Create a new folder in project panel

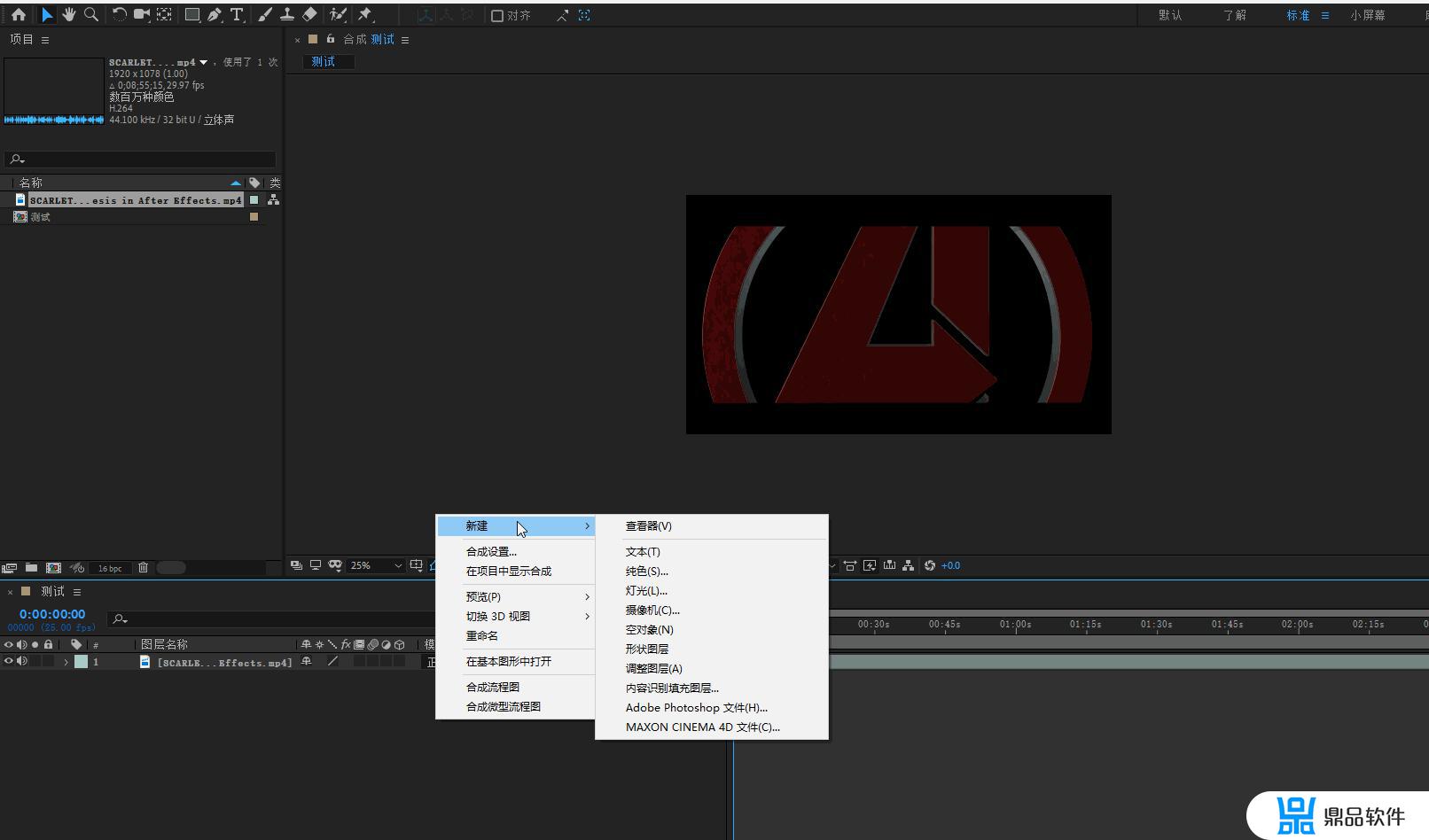coord(31,568)
